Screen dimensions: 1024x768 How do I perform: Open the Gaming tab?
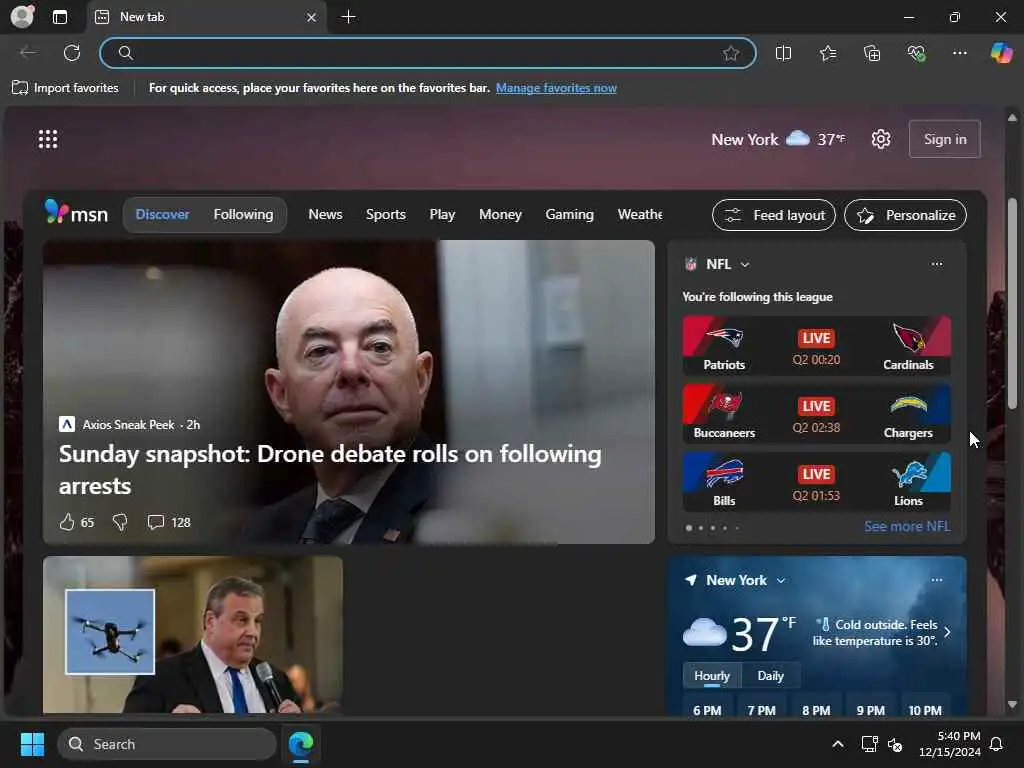(x=569, y=214)
